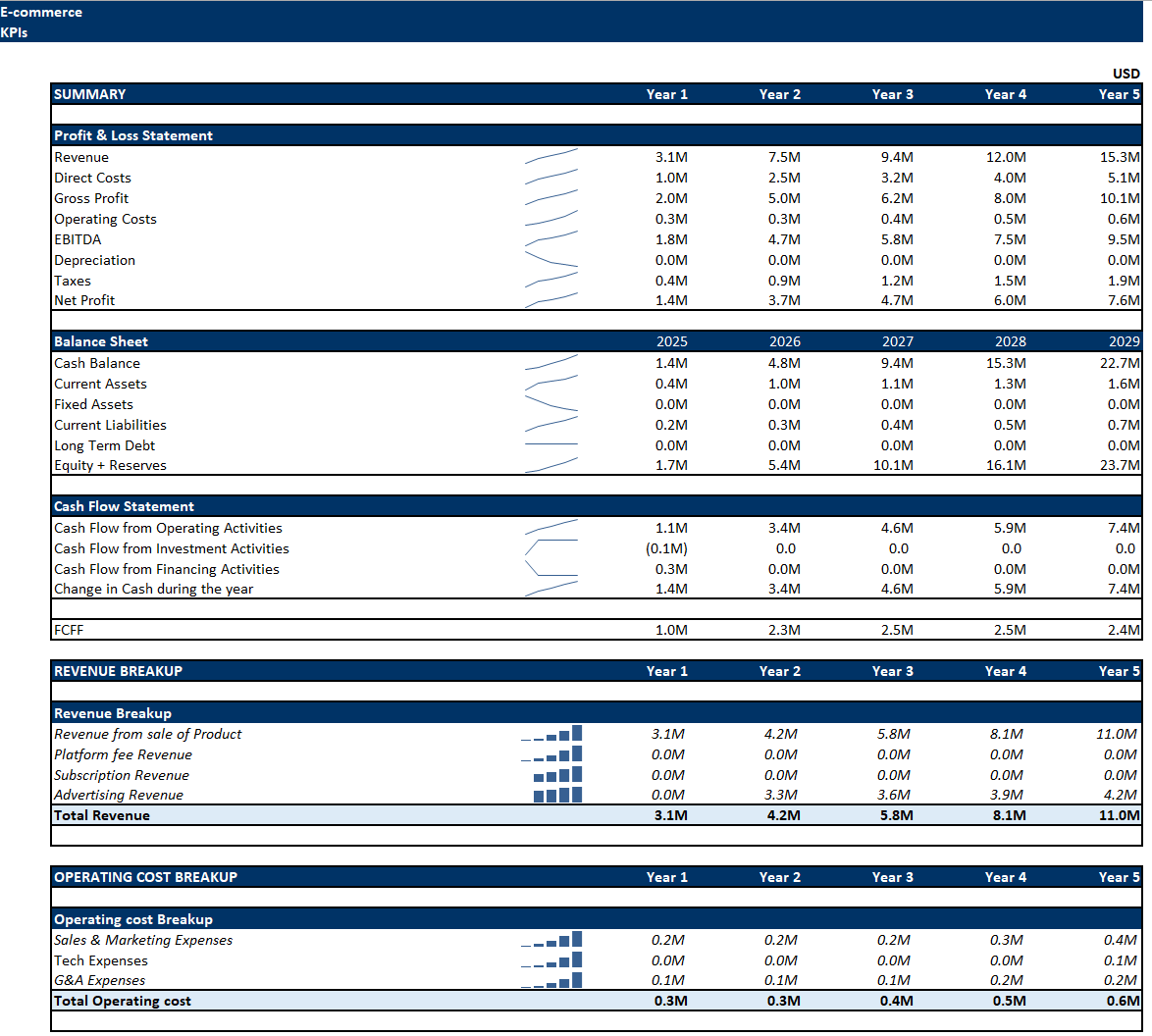Select the Depreciation sparkline chart
This screenshot has height=1036, width=1152.
[x=551, y=260]
